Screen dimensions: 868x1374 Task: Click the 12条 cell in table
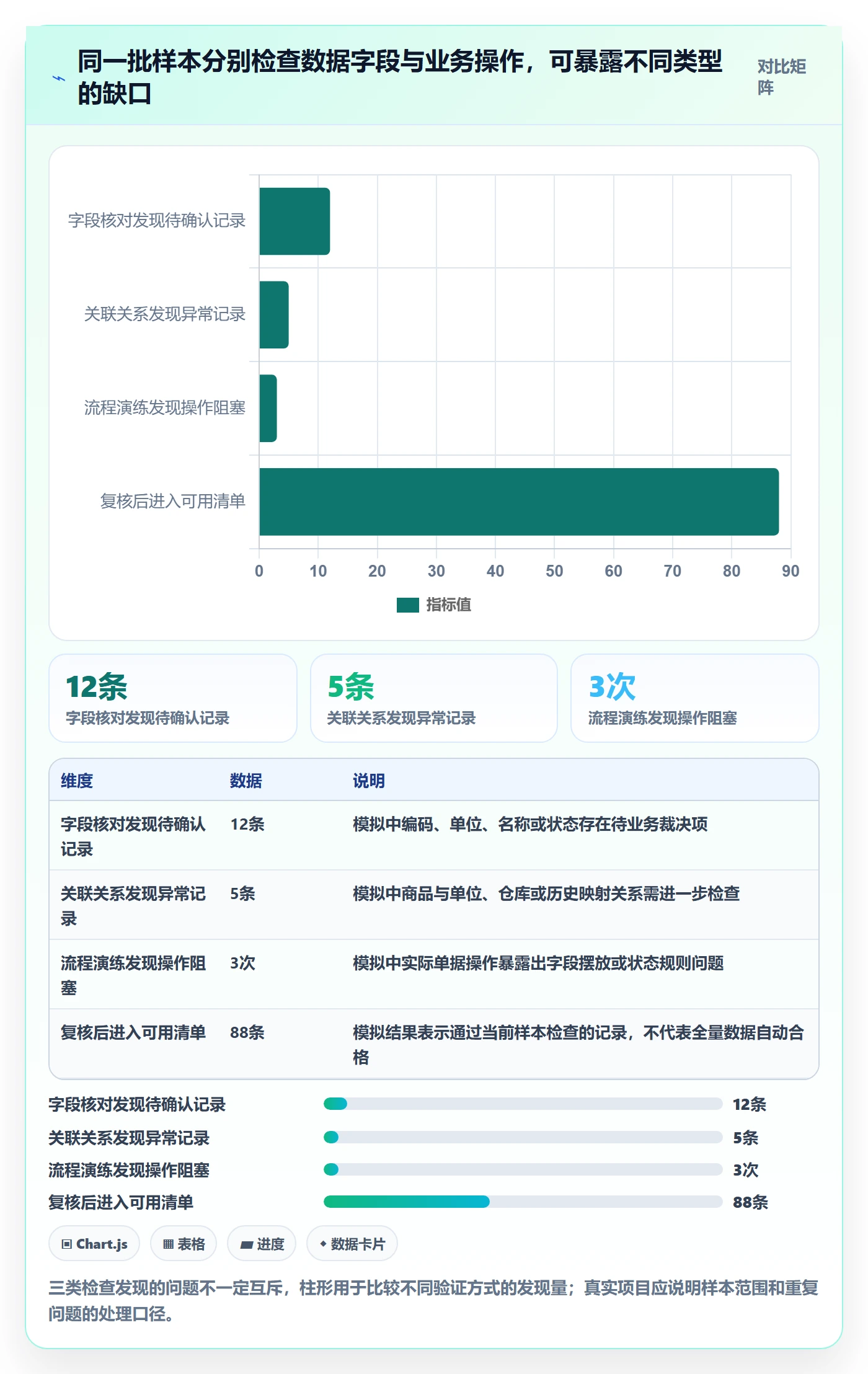click(x=247, y=824)
